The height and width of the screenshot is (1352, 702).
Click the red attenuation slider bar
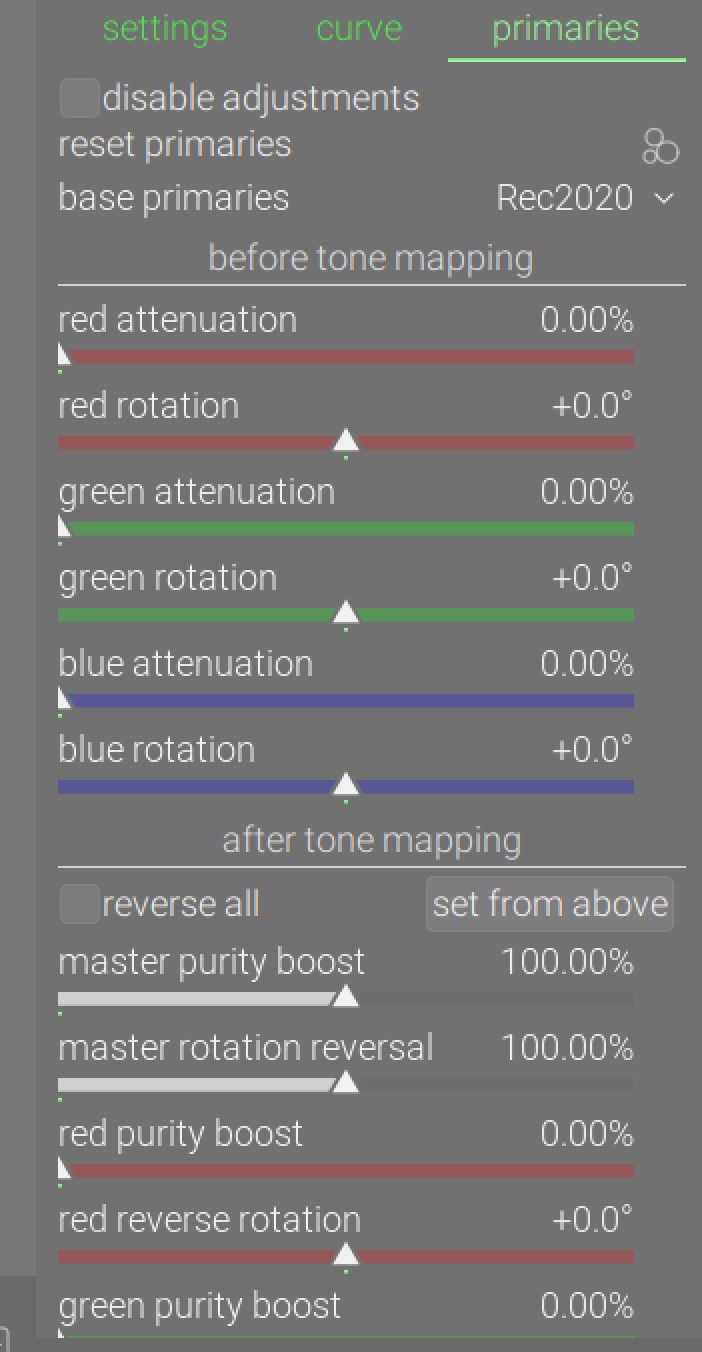(x=346, y=357)
